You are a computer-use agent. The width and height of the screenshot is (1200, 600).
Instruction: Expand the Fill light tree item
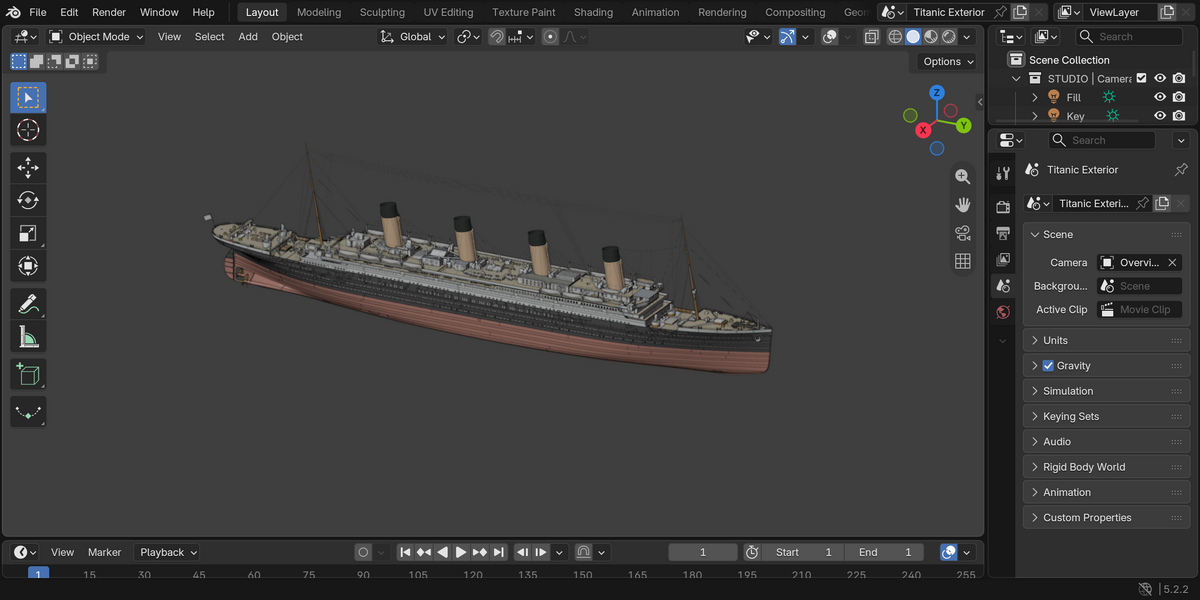[1035, 97]
